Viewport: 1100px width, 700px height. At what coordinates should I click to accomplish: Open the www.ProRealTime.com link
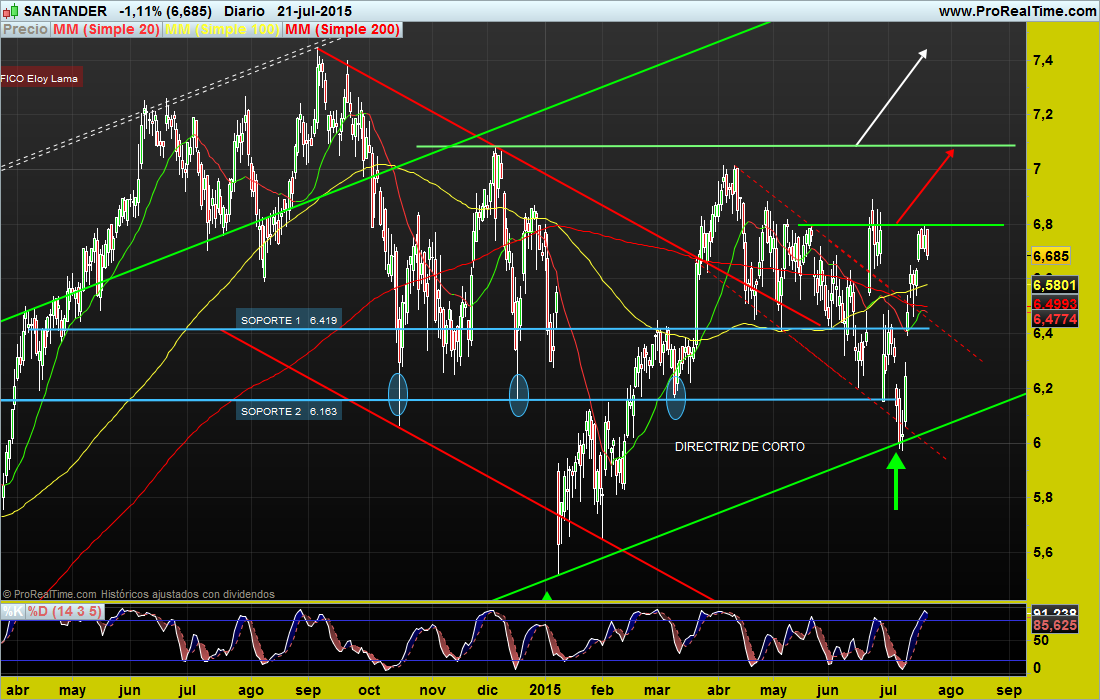point(1018,11)
